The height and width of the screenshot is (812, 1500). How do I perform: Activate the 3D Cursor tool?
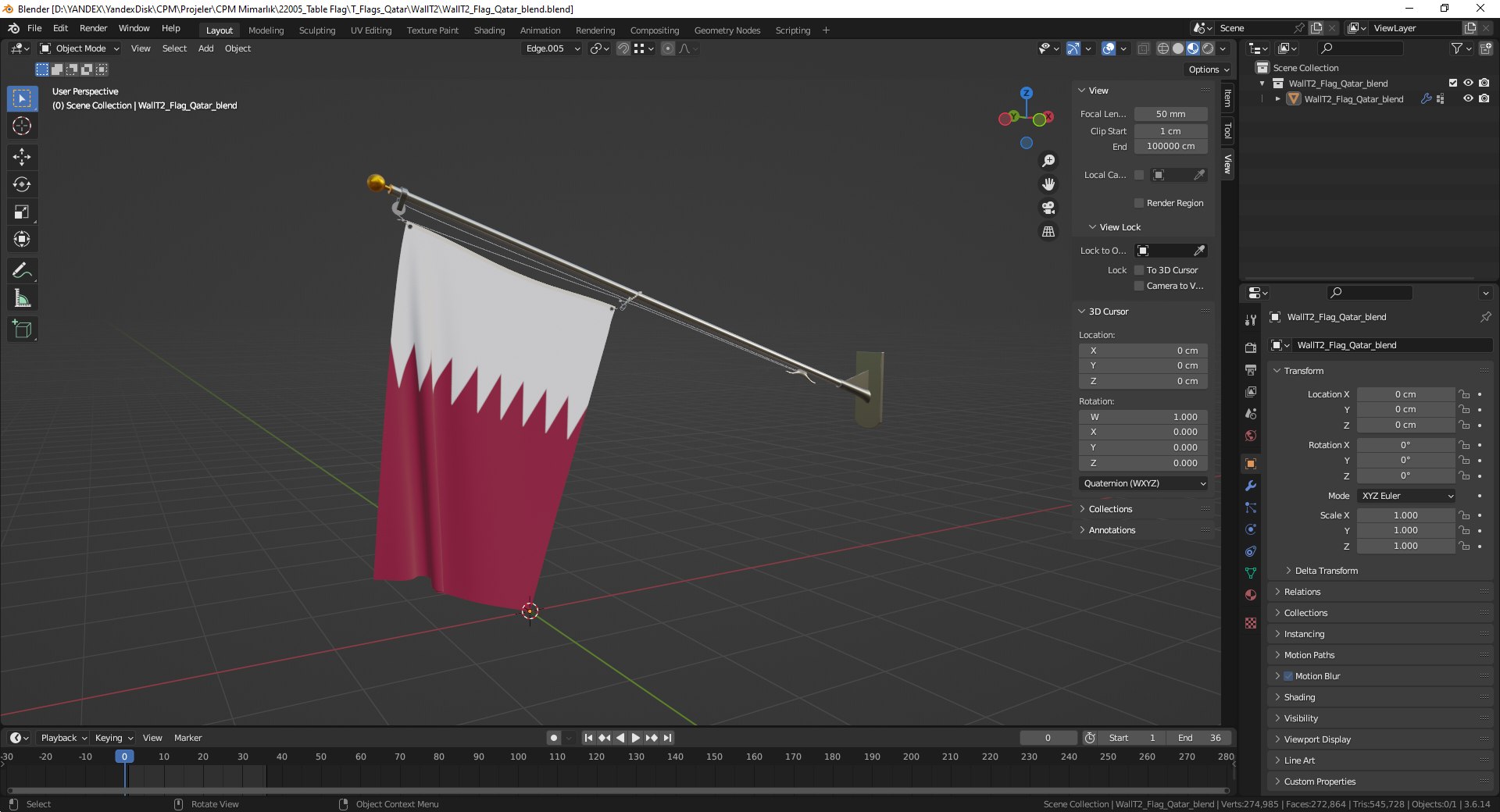point(22,126)
